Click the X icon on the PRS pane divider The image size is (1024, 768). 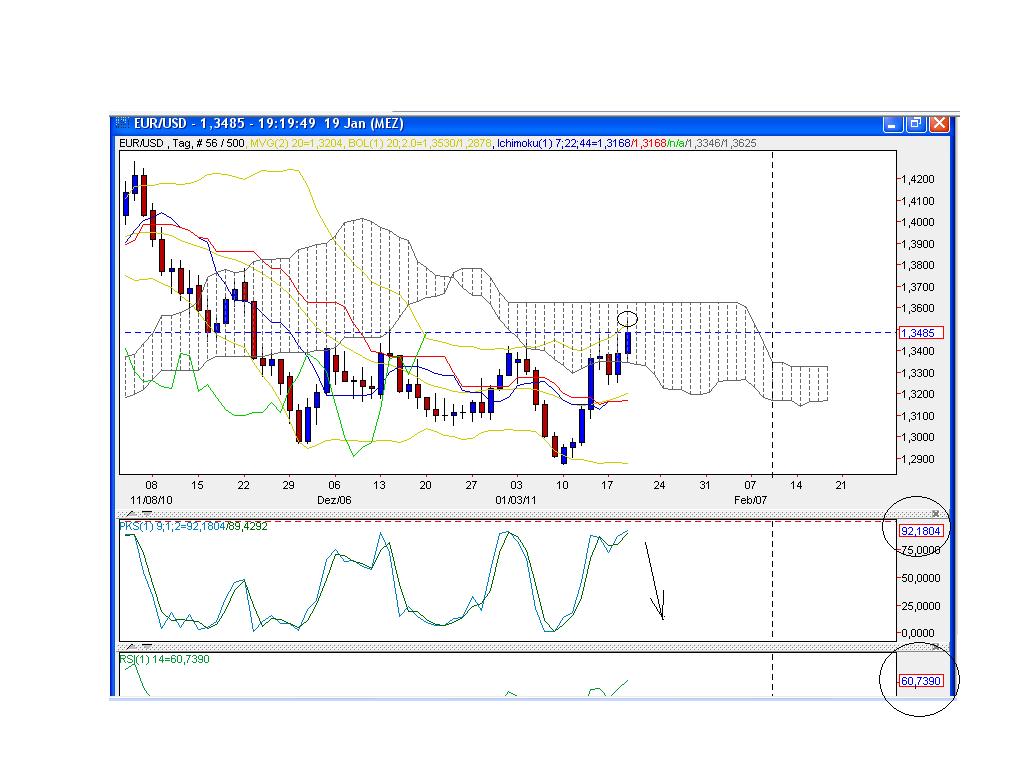click(x=936, y=511)
